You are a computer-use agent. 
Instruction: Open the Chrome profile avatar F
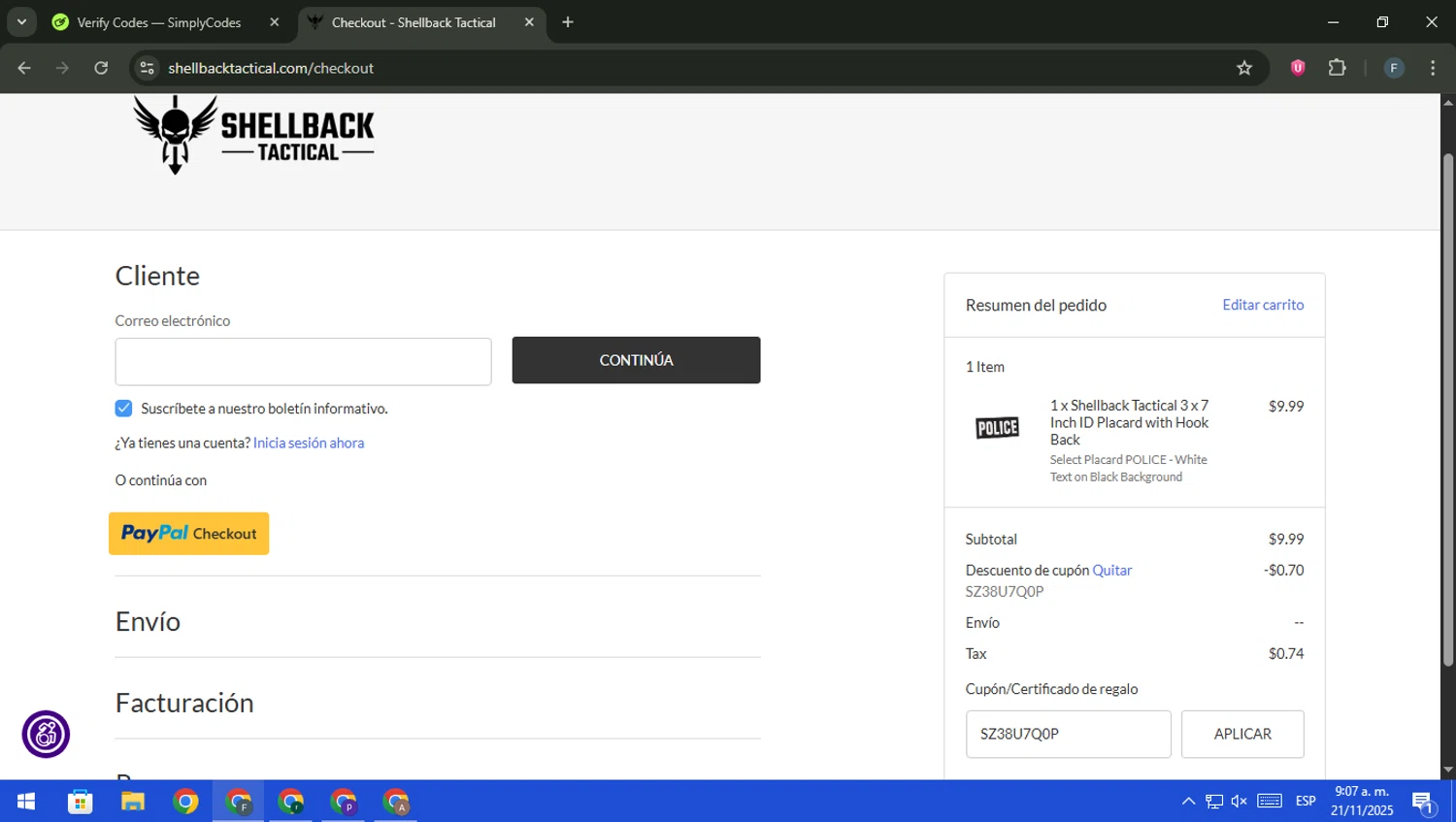(x=1394, y=68)
